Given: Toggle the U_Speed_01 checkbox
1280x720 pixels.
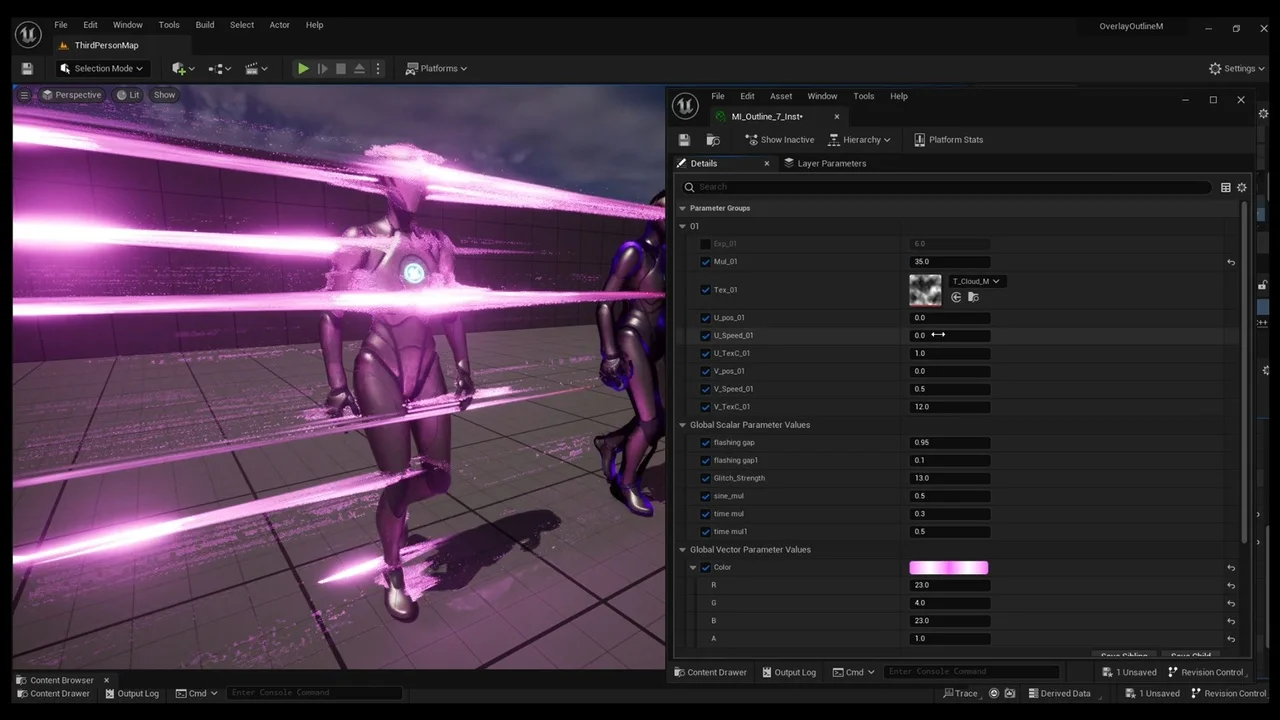Looking at the screenshot, I should [705, 336].
